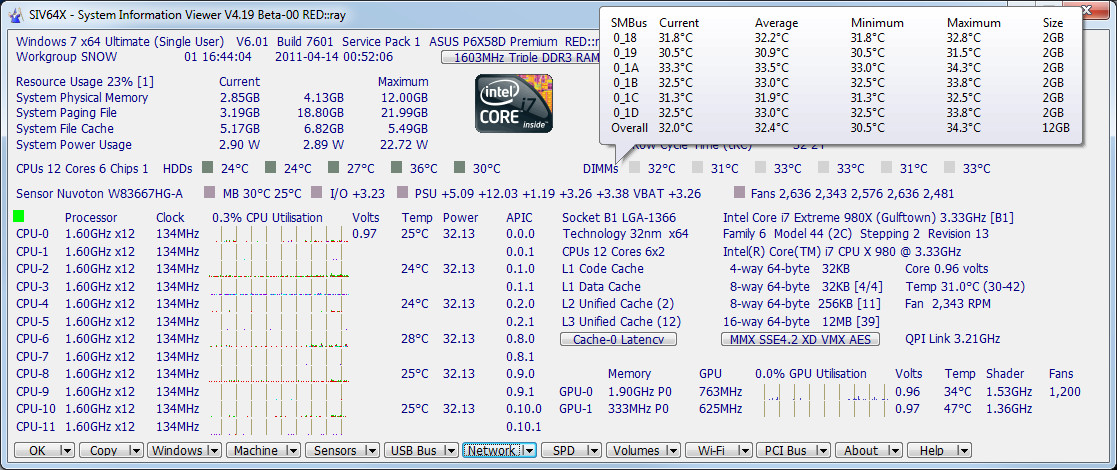
Task: Open the Copy button dropdown arrow
Action: (135, 451)
